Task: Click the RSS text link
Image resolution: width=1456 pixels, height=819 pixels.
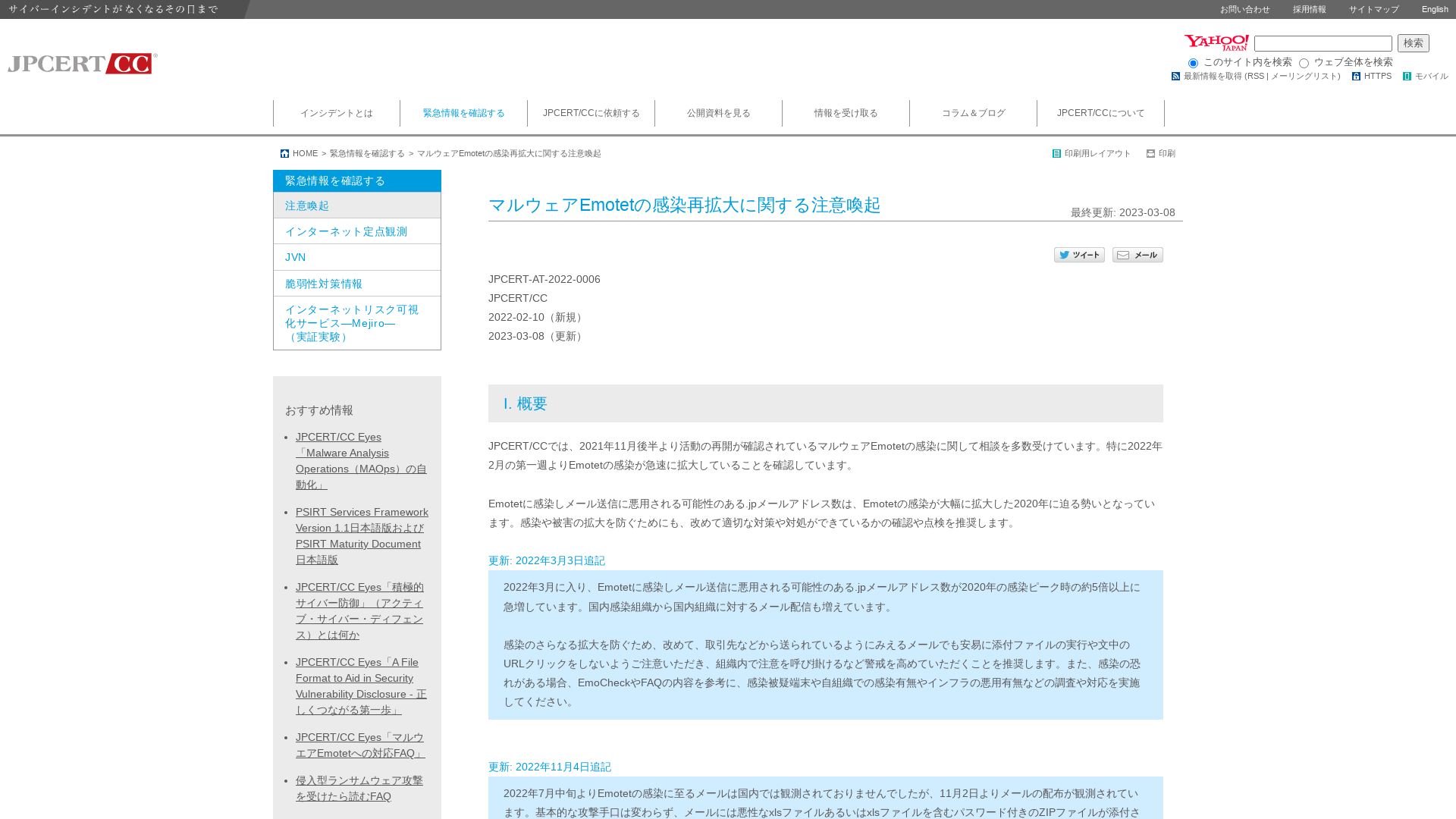Action: coord(1255,77)
